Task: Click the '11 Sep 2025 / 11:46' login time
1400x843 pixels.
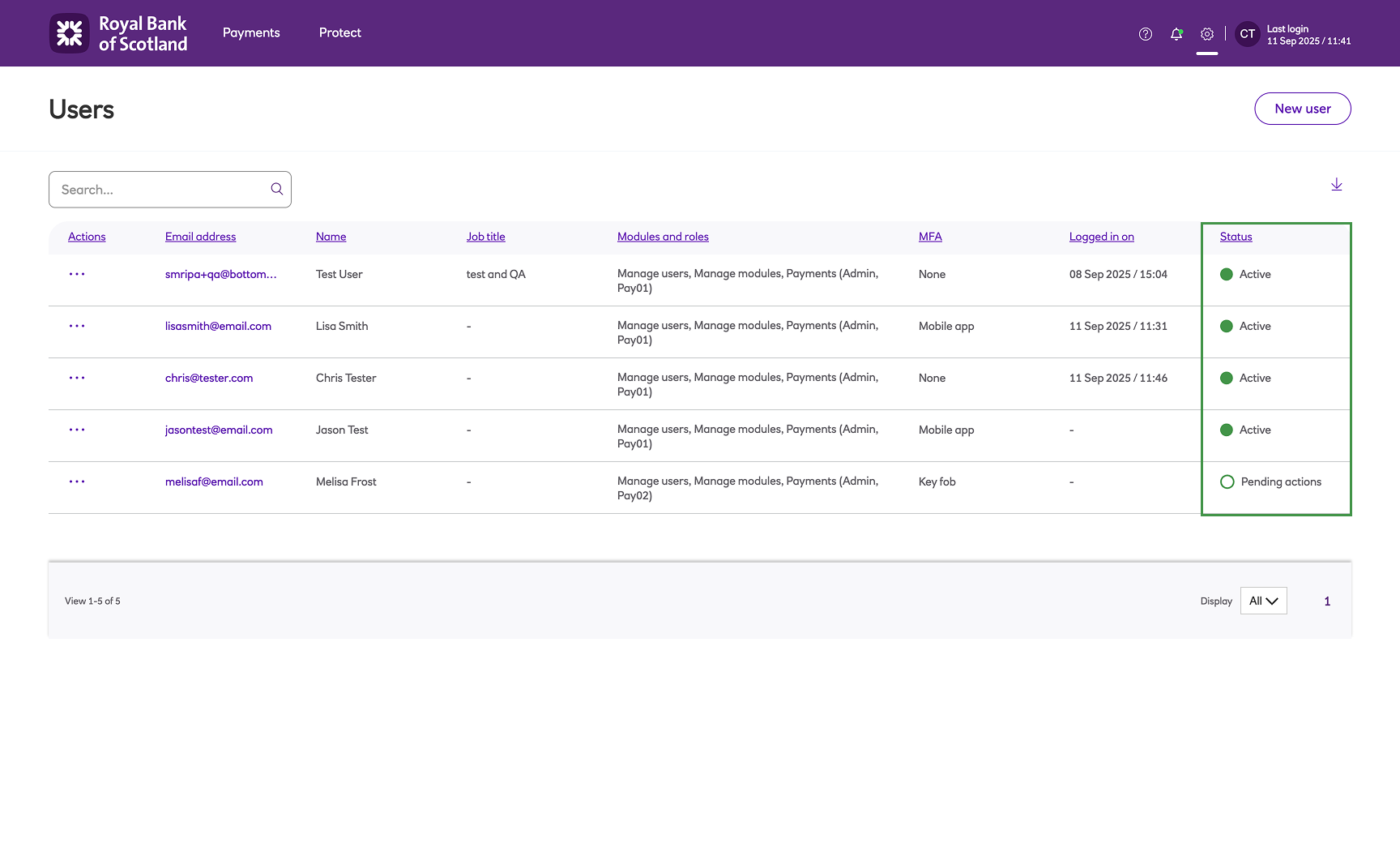Action: (1118, 378)
